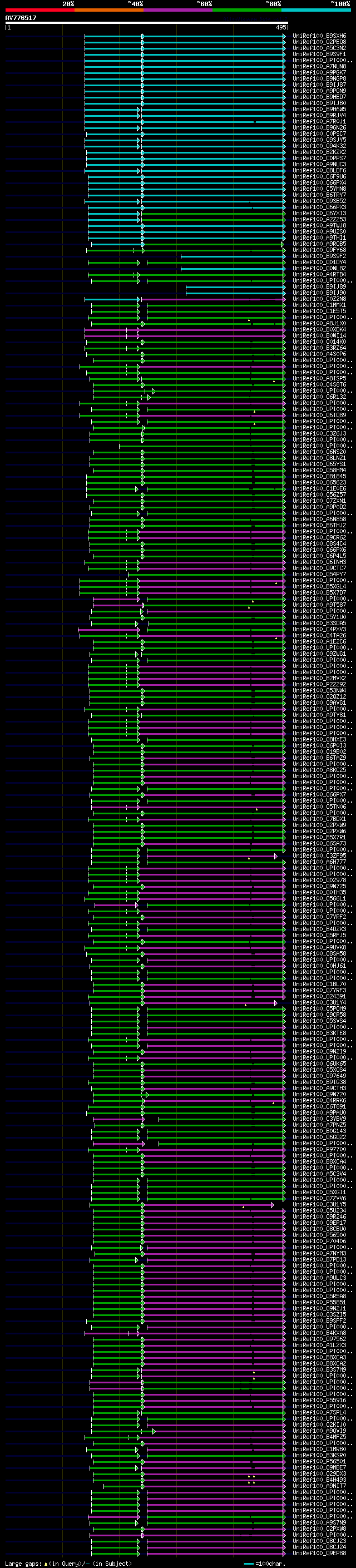
Task: Select hit UniRef100_B5XGL4
Action: point(319,587)
